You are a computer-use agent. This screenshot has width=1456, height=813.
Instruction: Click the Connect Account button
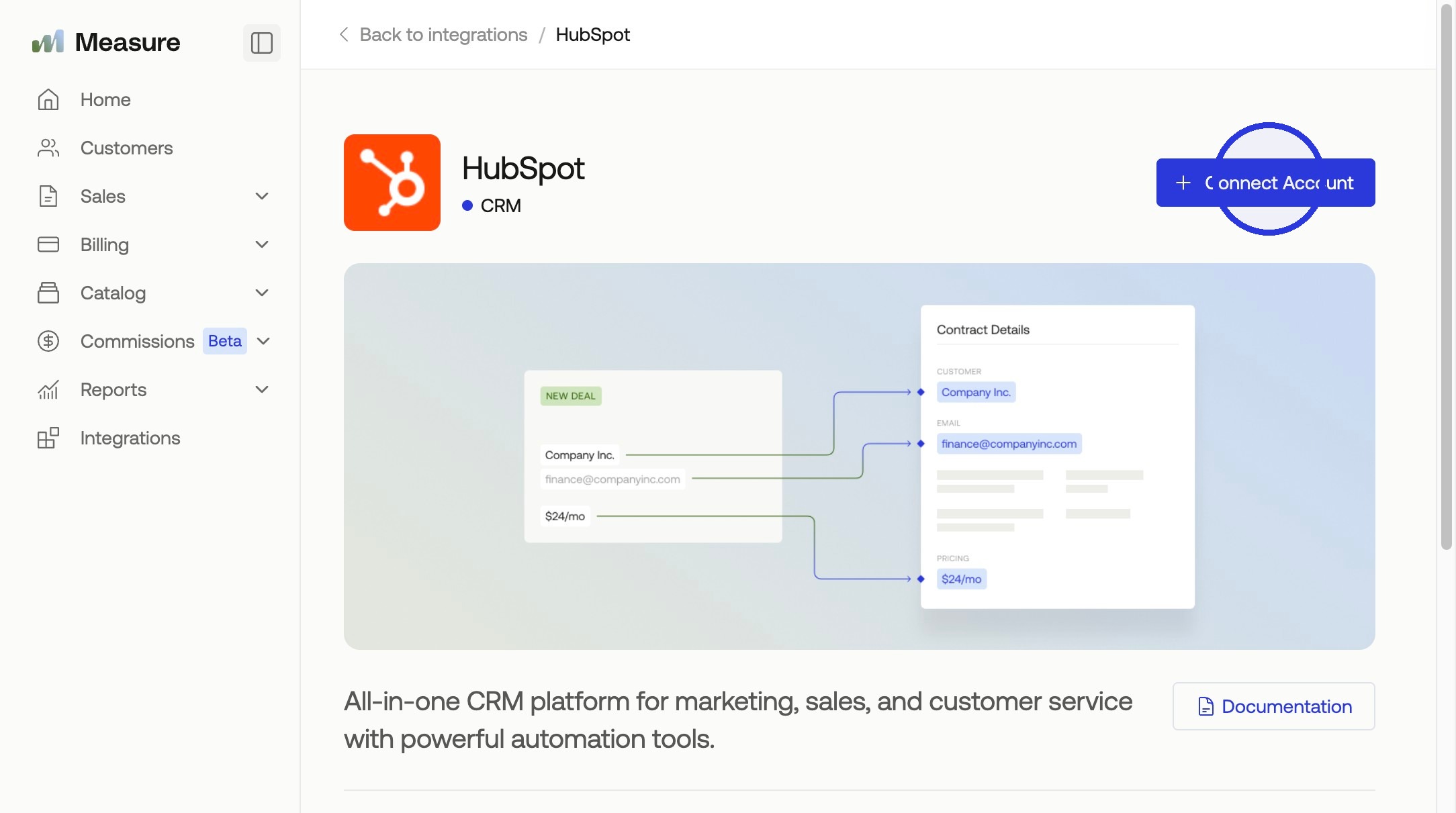1265,183
